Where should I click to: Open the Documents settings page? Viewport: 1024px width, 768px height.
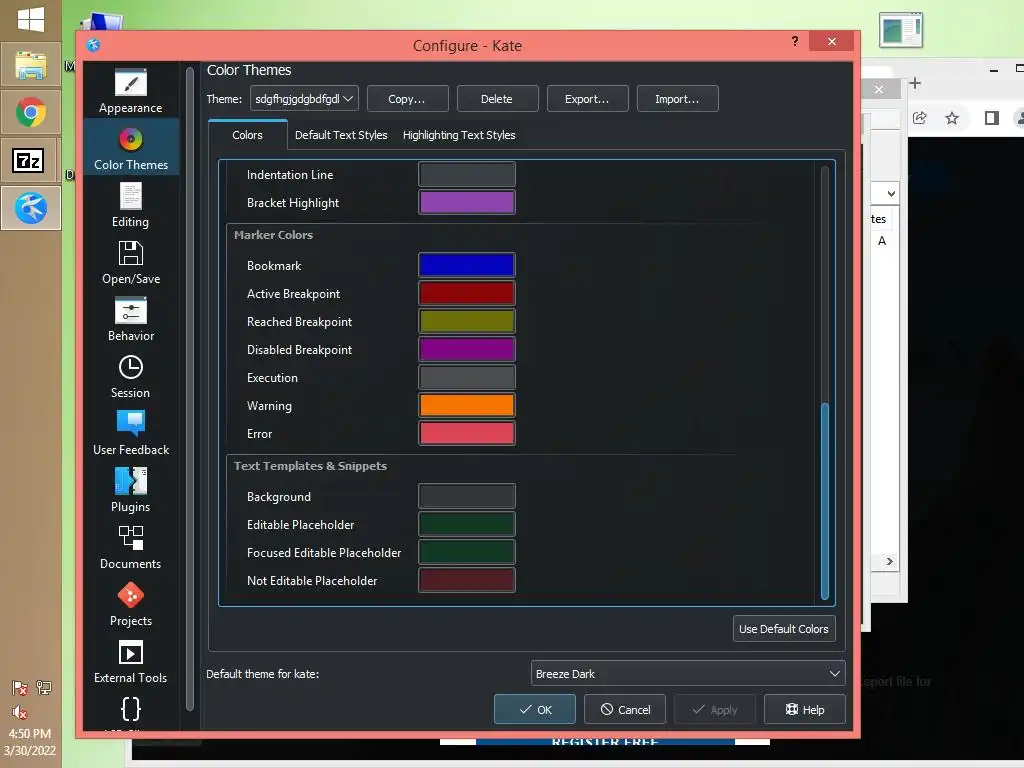131,547
